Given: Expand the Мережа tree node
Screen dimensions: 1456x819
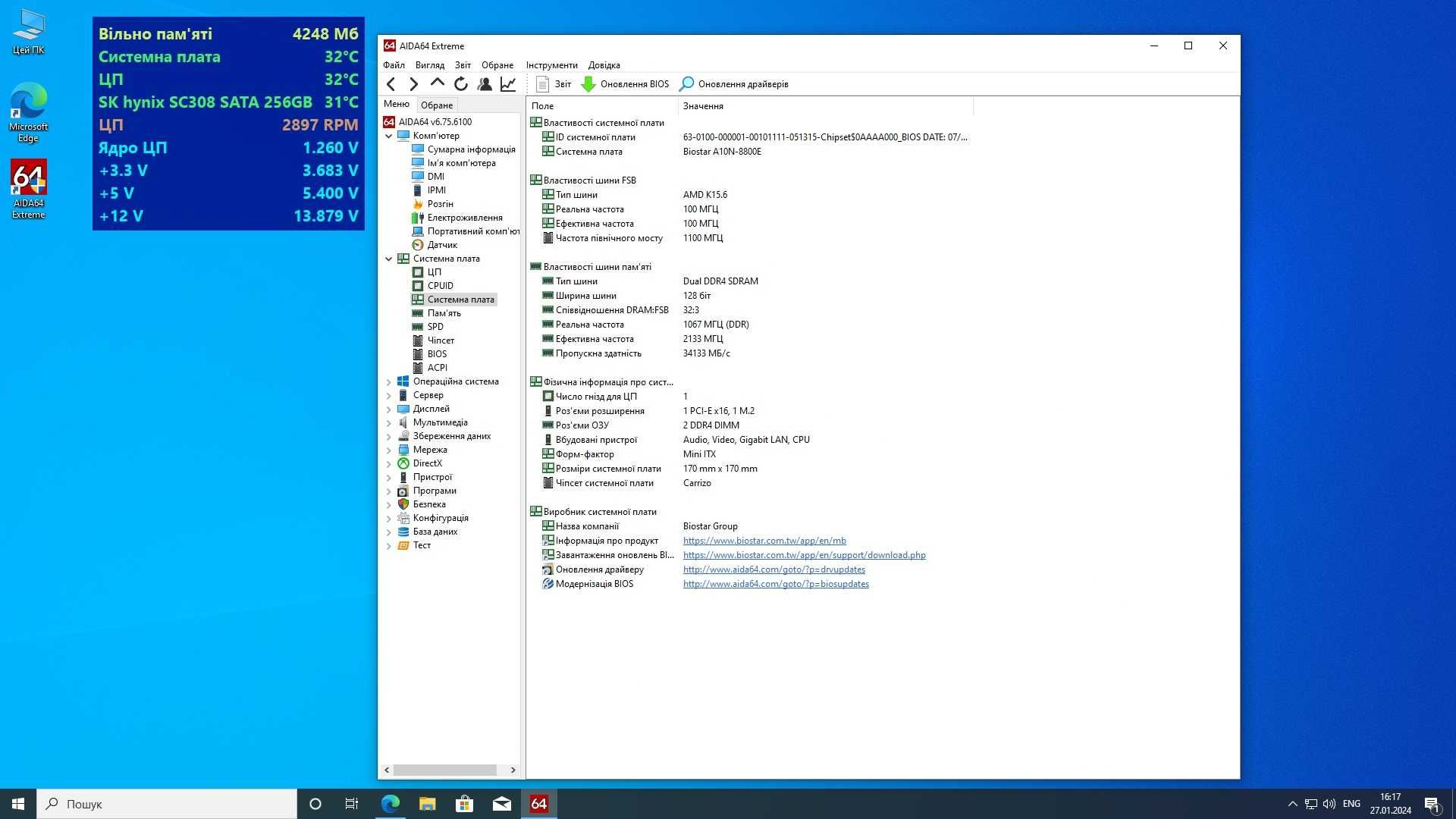Looking at the screenshot, I should (389, 450).
